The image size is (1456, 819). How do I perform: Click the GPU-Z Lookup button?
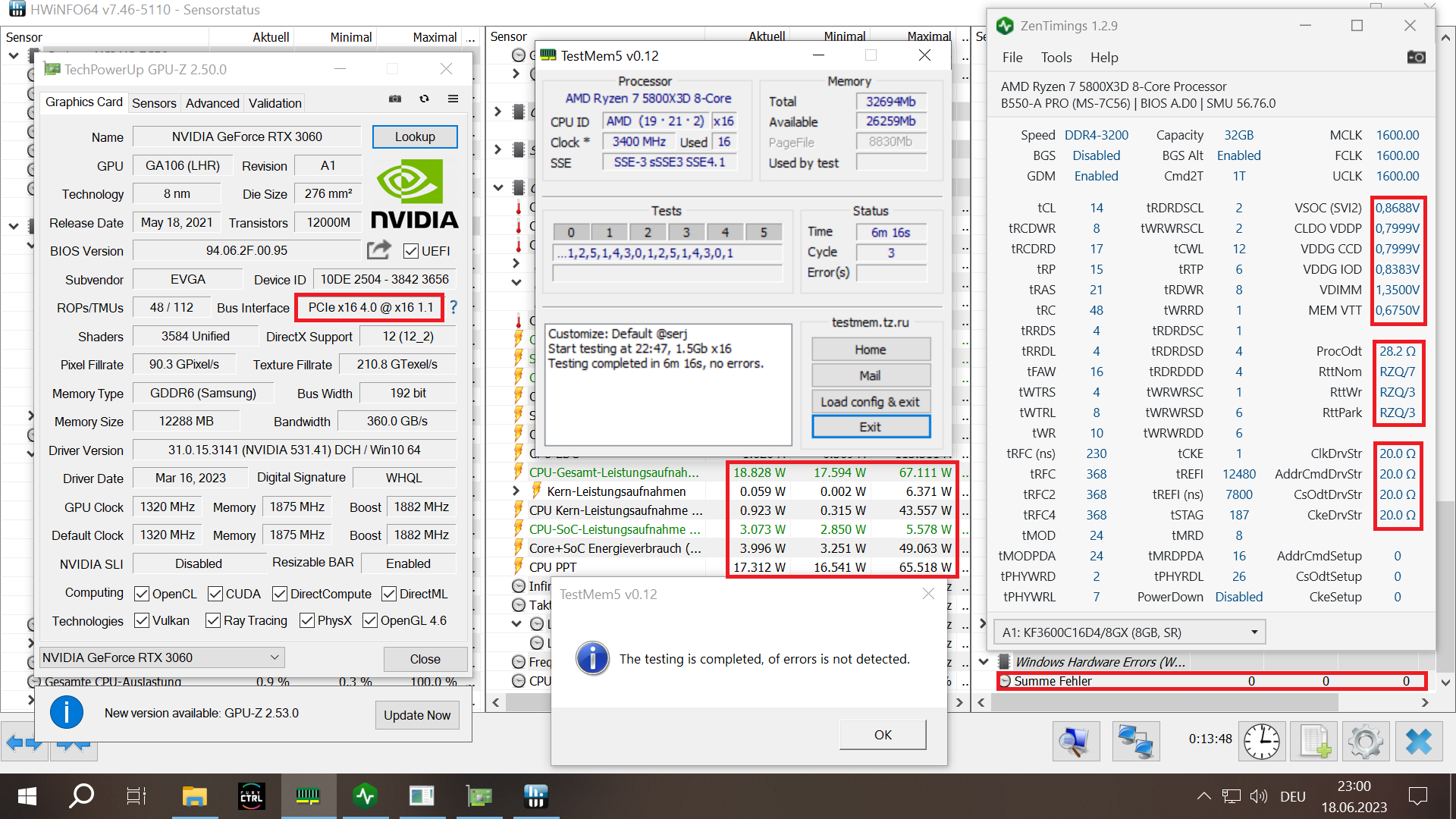pyautogui.click(x=415, y=136)
